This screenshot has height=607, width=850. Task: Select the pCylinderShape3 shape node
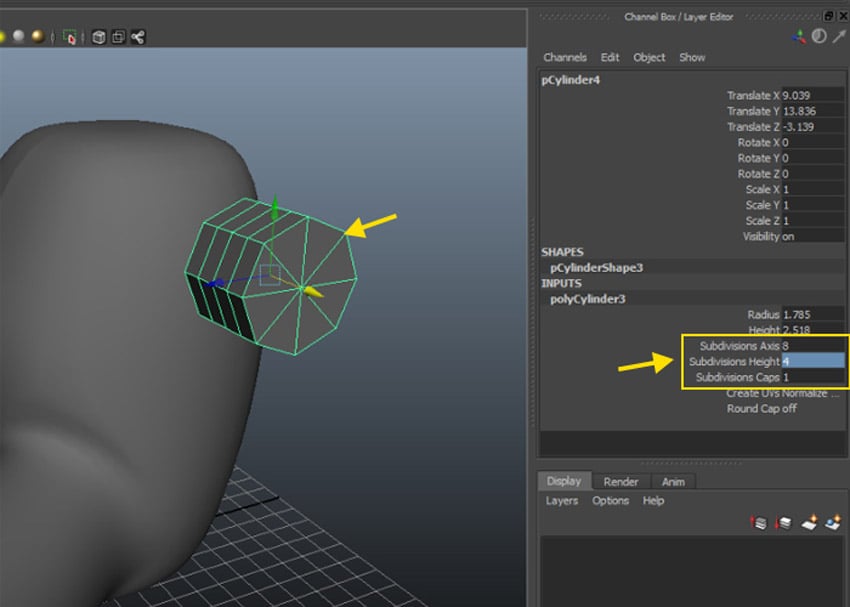click(597, 268)
